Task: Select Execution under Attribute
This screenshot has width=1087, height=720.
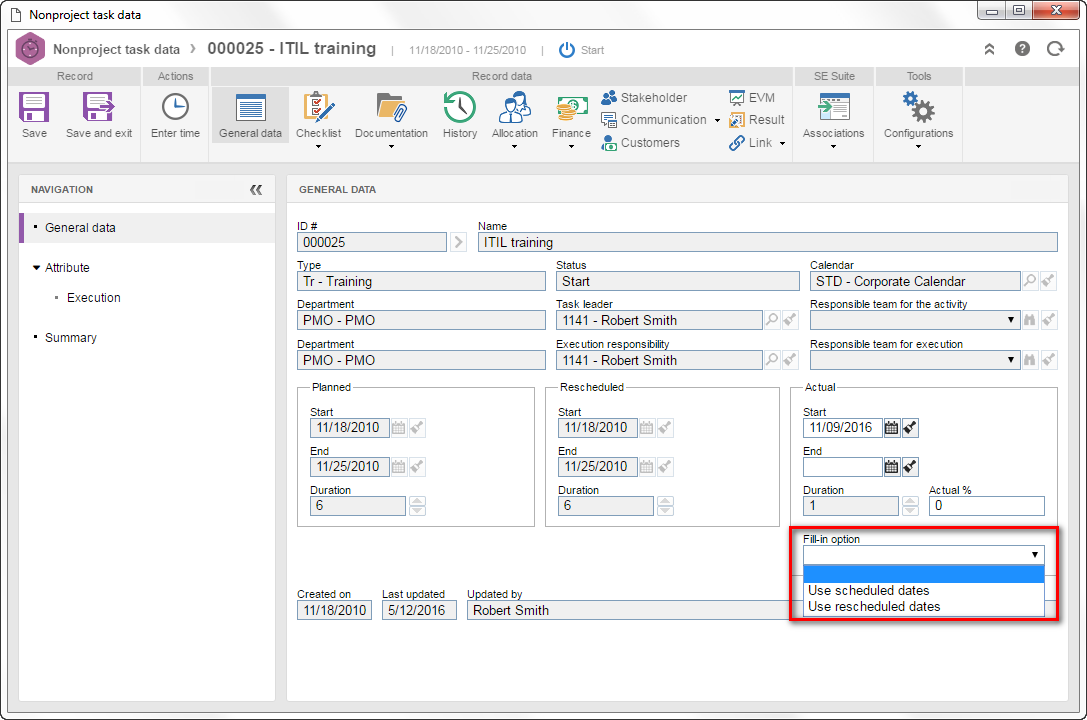Action: (94, 298)
